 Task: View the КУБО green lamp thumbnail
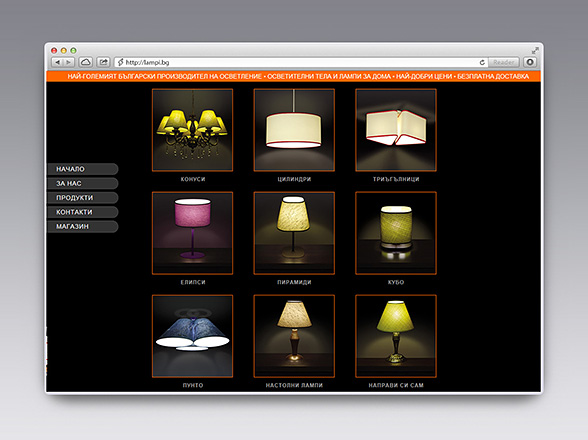click(x=396, y=233)
